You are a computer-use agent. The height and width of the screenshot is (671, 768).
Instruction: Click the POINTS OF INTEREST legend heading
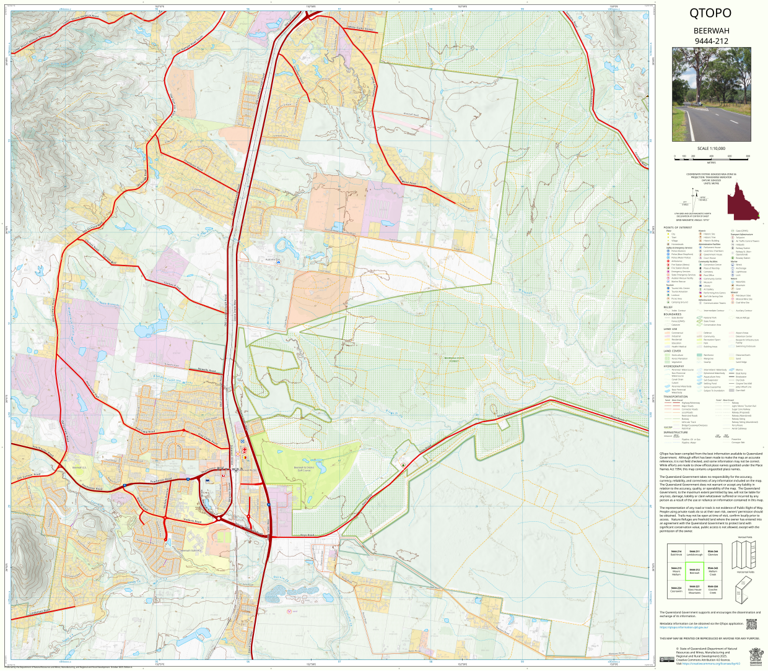(x=678, y=228)
